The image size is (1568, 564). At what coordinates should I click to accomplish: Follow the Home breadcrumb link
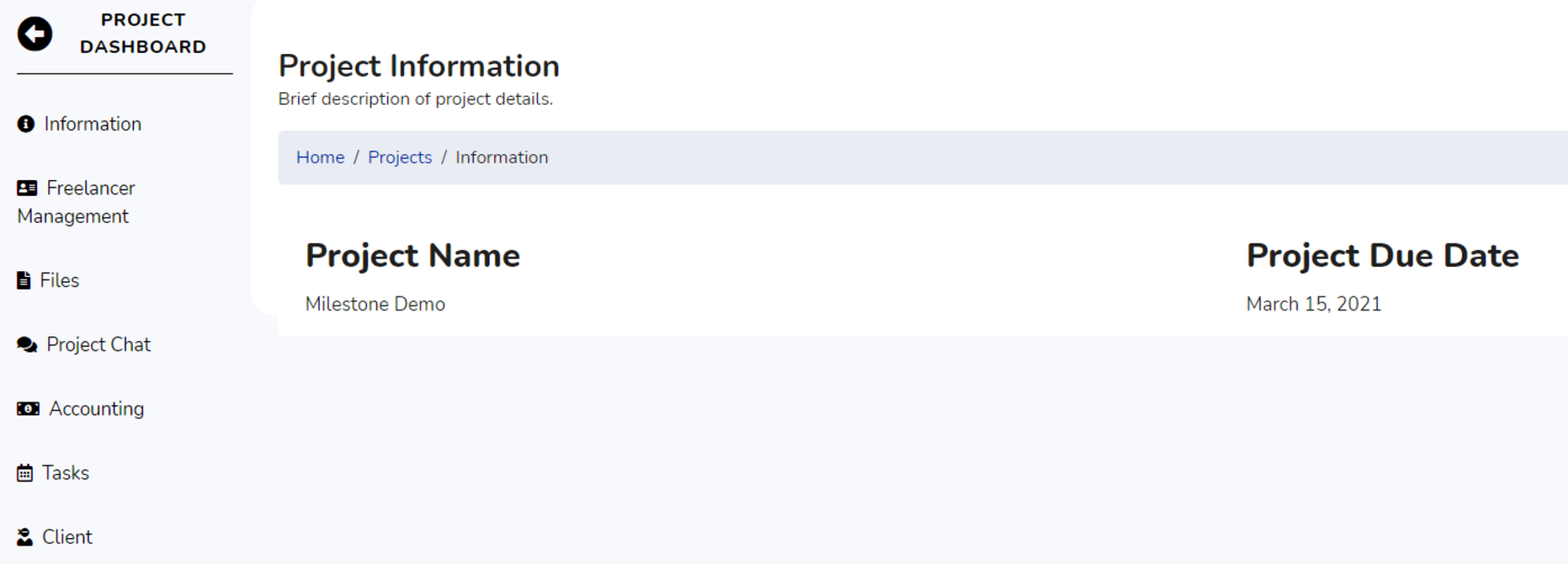[320, 158]
